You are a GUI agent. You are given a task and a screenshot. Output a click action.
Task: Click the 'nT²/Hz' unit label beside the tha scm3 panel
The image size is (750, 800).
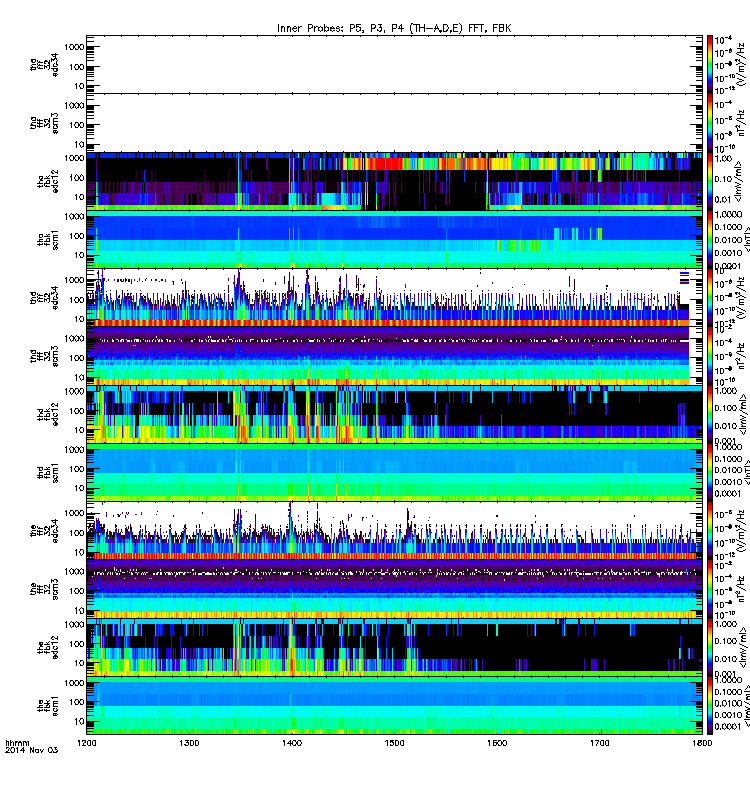tap(742, 122)
